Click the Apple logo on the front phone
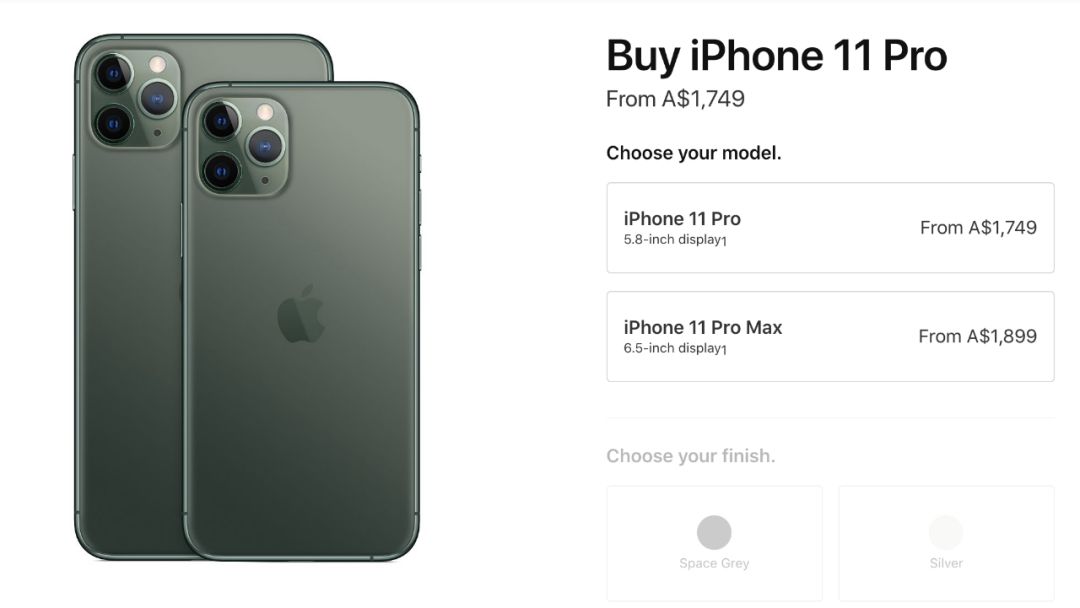The width and height of the screenshot is (1080, 608). pos(301,313)
